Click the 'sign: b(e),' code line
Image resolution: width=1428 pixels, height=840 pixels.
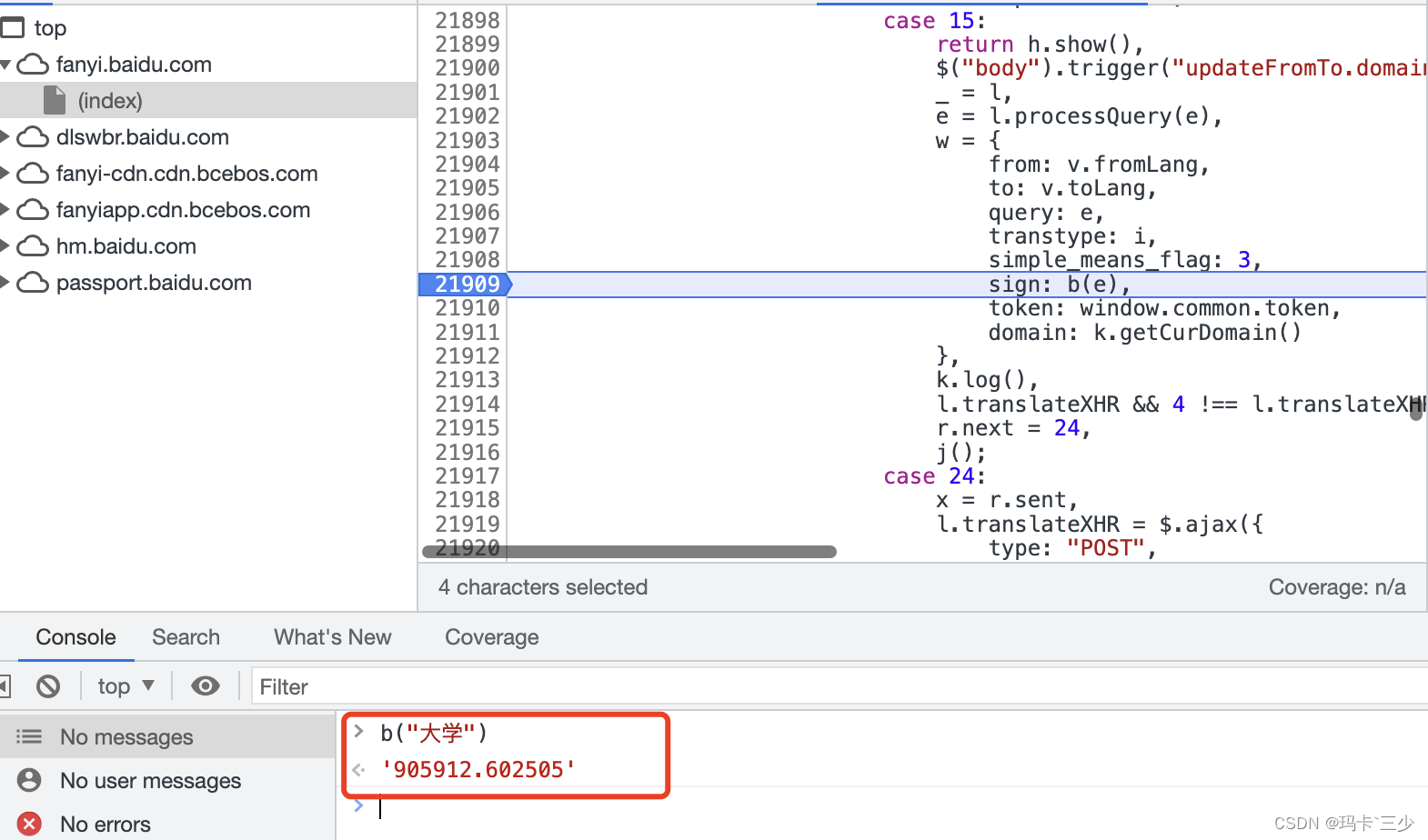pos(1060,285)
